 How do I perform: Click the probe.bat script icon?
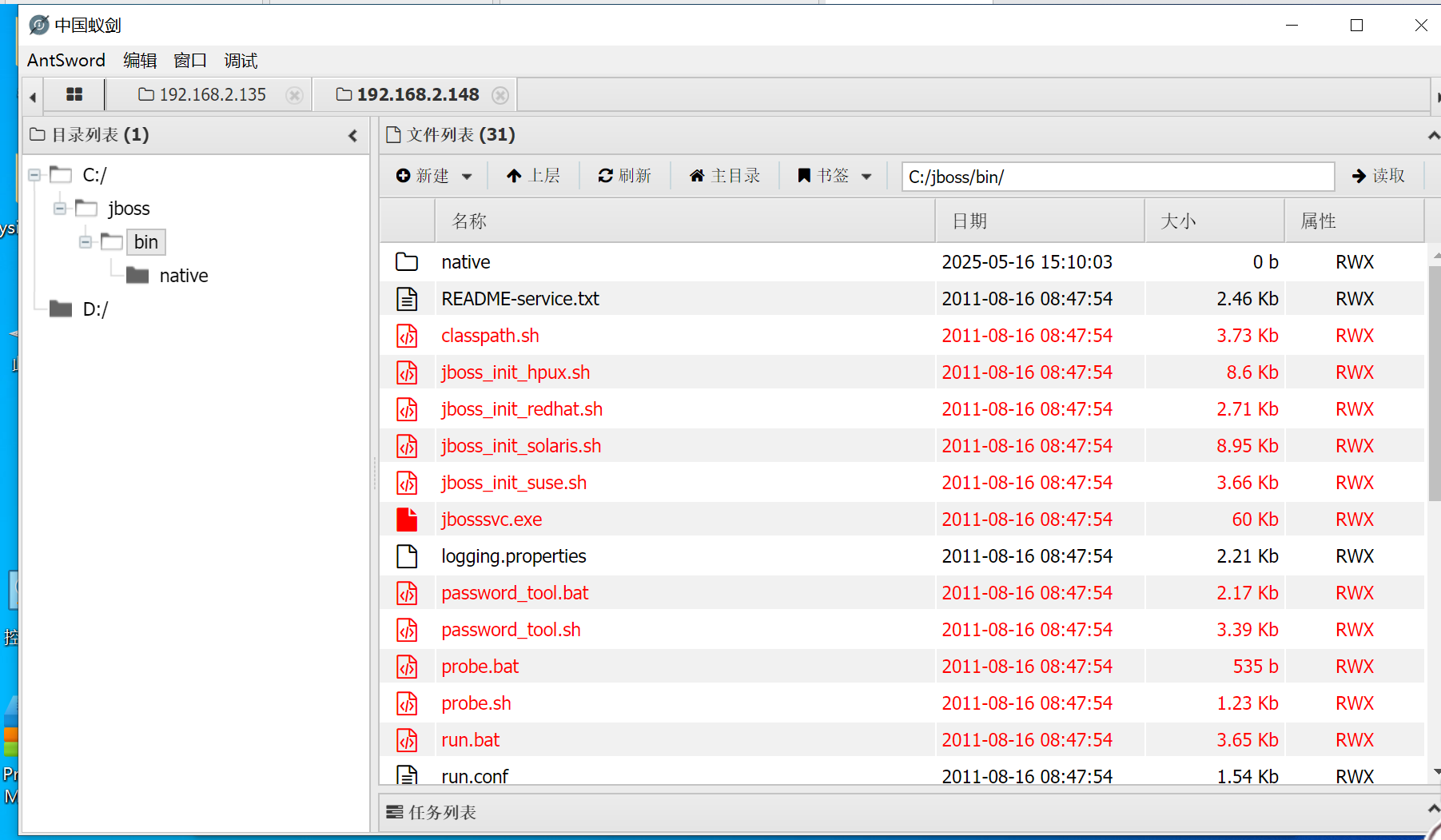click(407, 667)
